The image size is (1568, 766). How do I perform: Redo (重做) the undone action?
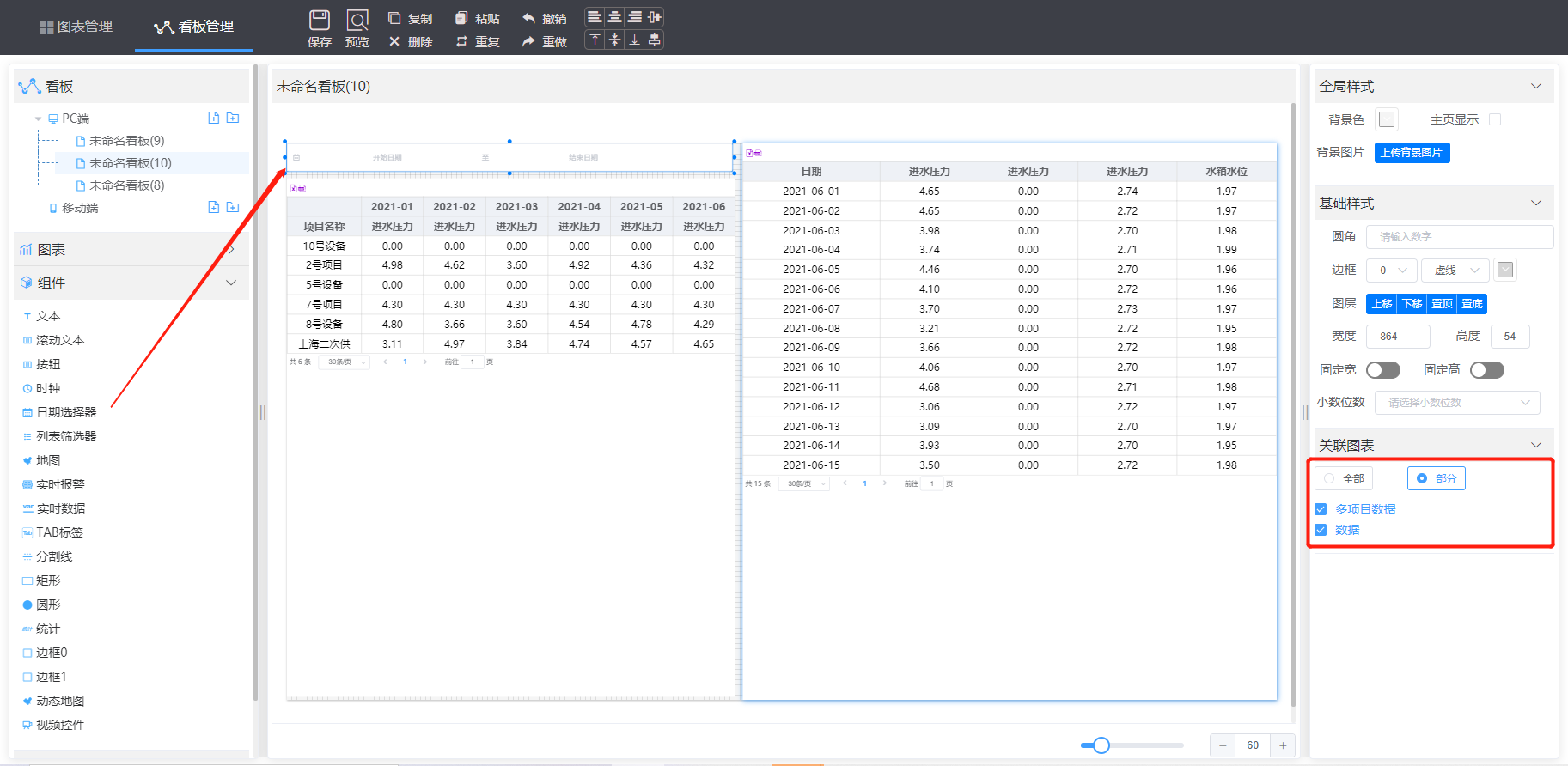[545, 41]
